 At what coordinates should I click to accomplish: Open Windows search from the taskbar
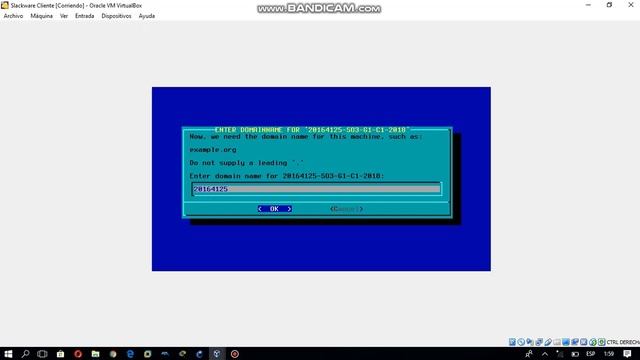[x=25, y=354]
